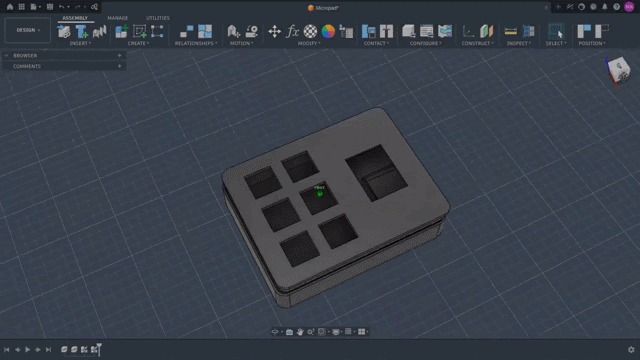Open the app grid icon in the title bar

22,7
